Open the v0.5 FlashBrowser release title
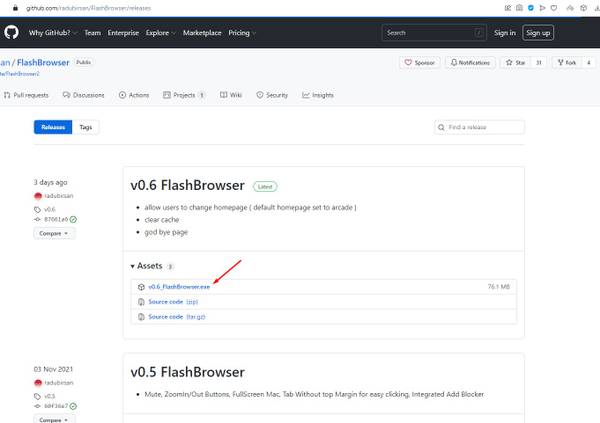Viewport: 600px width, 423px height. [188, 372]
